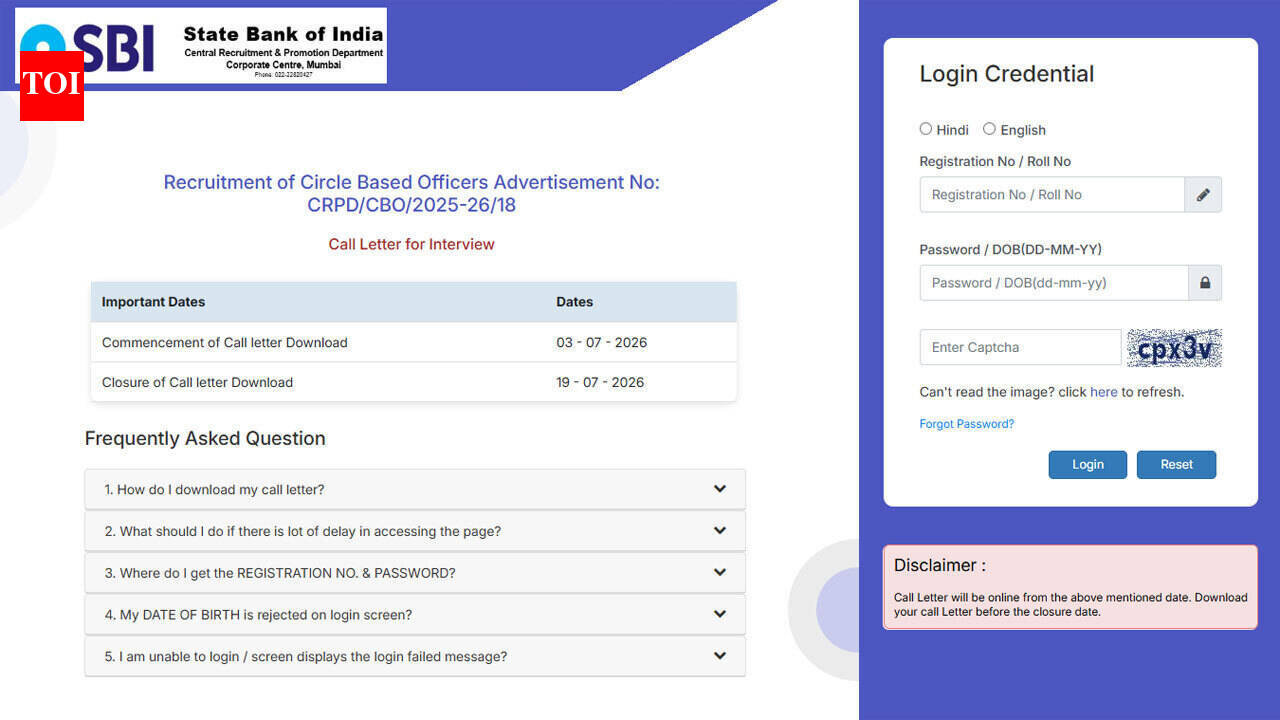Click the "Important Dates" column header

tap(153, 302)
